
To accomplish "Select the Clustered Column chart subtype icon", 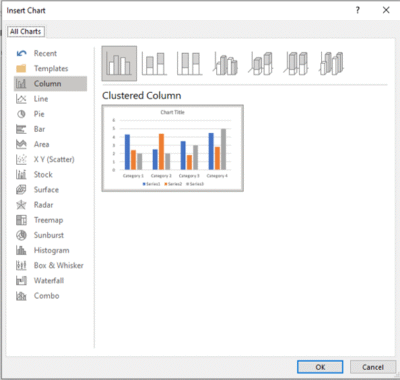I will point(119,63).
